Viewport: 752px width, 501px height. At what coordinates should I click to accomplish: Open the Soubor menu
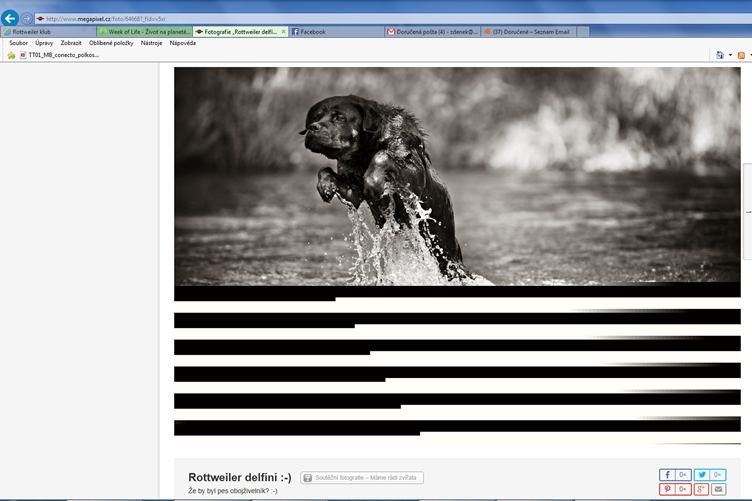pos(18,43)
